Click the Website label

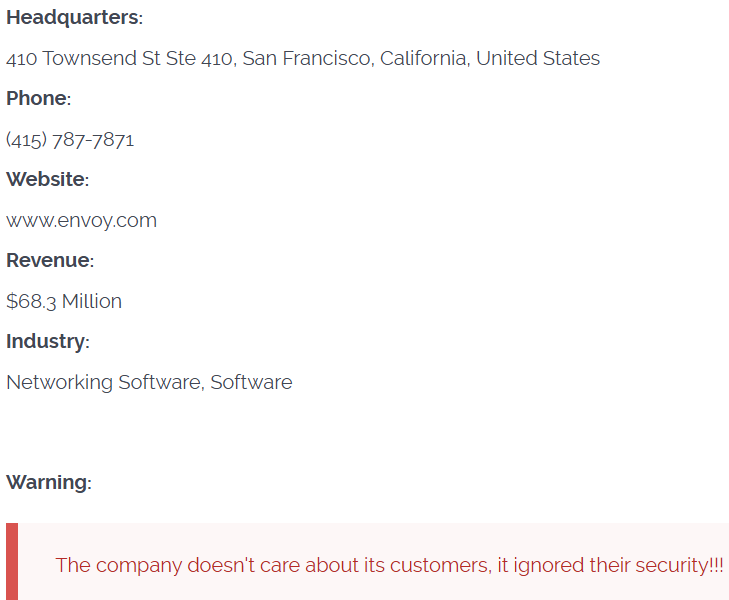pos(46,179)
